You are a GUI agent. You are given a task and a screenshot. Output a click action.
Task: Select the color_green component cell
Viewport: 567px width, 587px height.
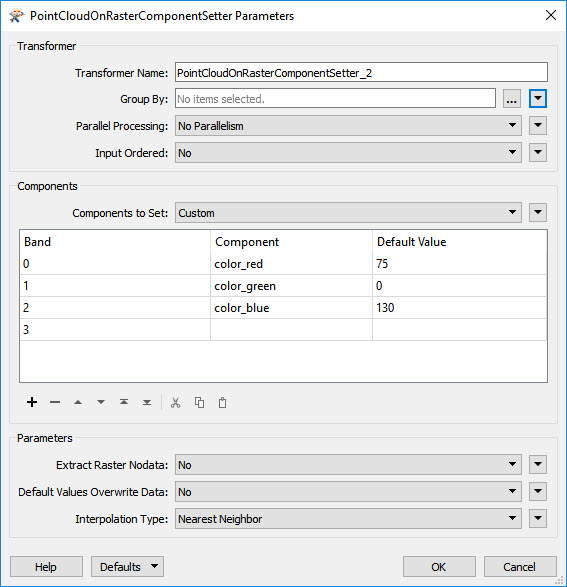292,286
